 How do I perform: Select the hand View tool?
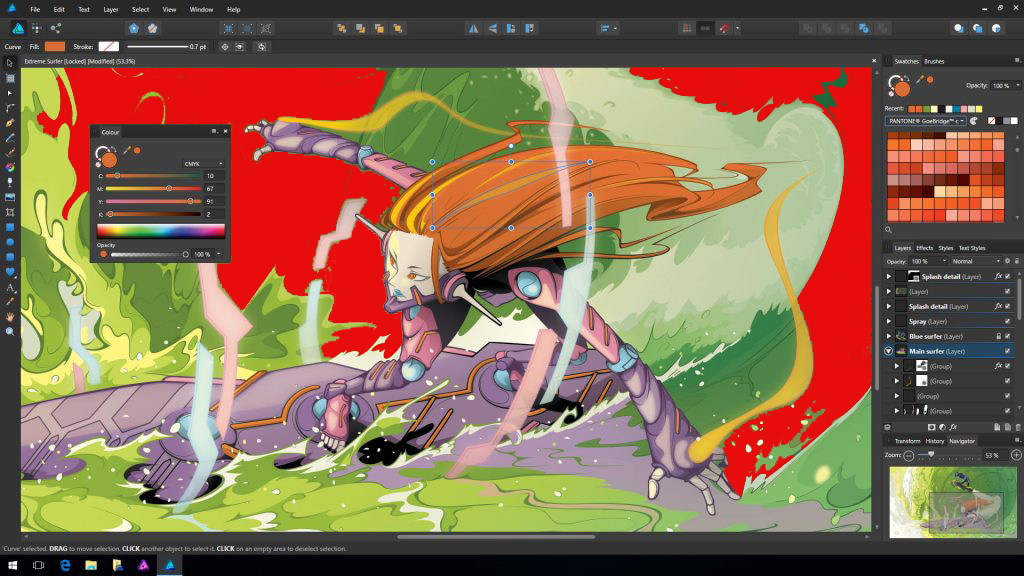tap(10, 317)
